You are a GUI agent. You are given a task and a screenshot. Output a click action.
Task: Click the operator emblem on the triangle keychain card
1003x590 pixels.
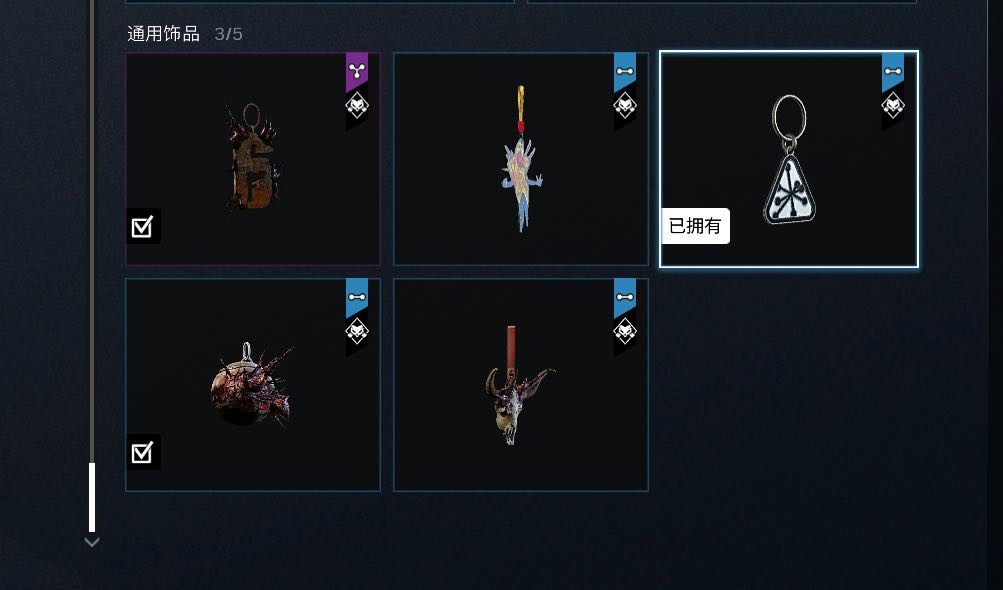point(893,106)
